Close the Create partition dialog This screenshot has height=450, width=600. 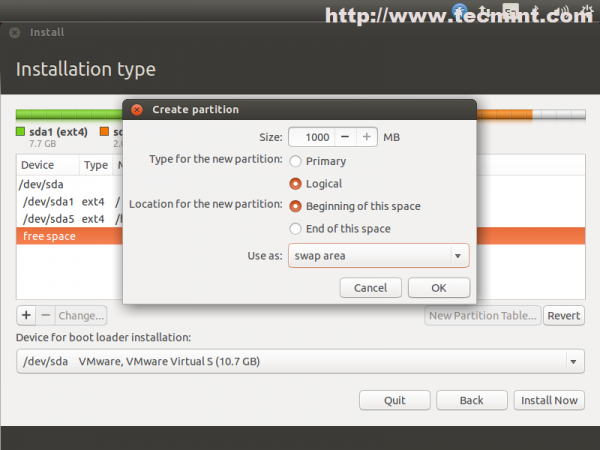137,110
